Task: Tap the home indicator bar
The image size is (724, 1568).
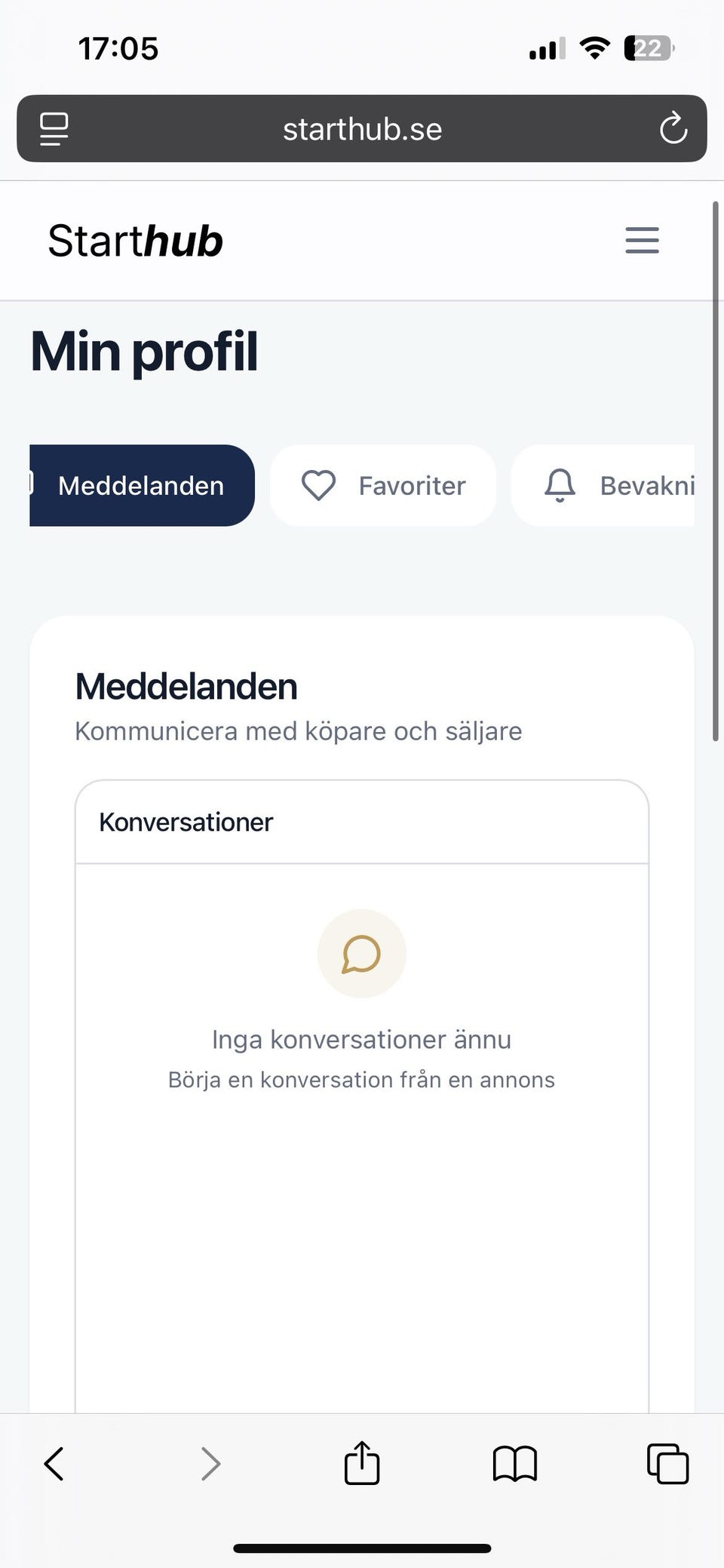Action: [x=362, y=1527]
